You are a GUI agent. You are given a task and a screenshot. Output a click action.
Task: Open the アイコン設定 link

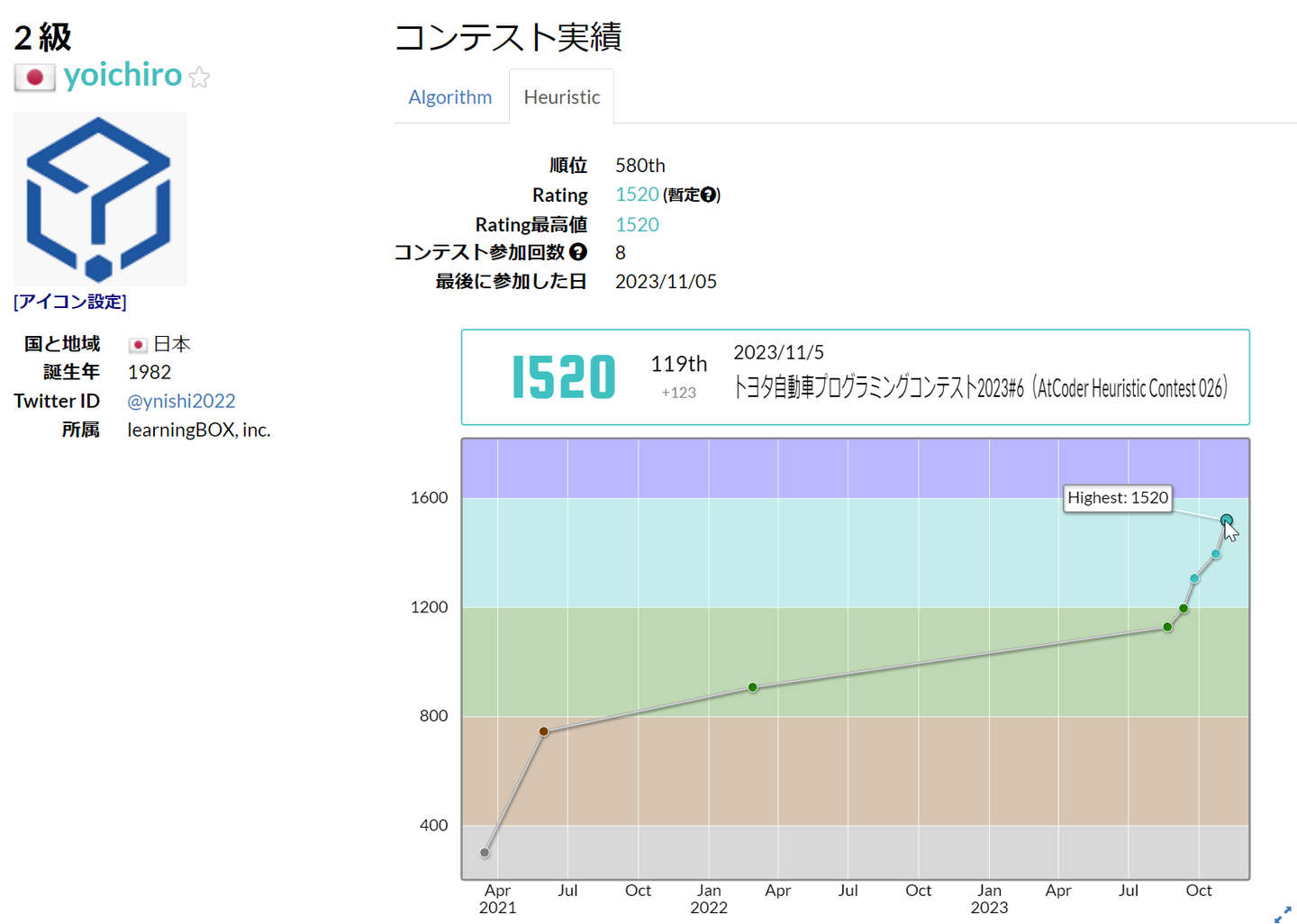(x=70, y=302)
